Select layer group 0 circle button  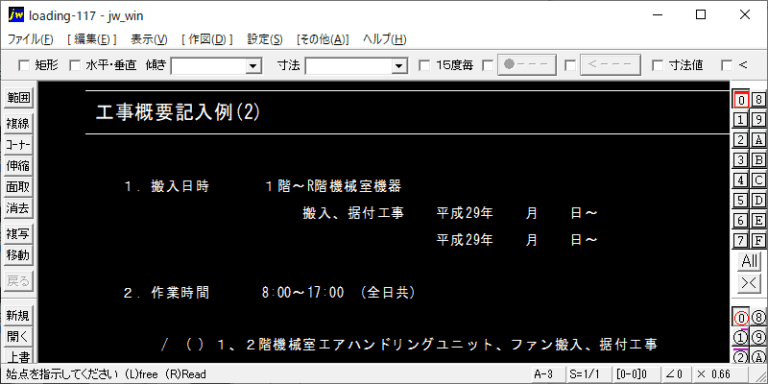pyautogui.click(x=741, y=318)
